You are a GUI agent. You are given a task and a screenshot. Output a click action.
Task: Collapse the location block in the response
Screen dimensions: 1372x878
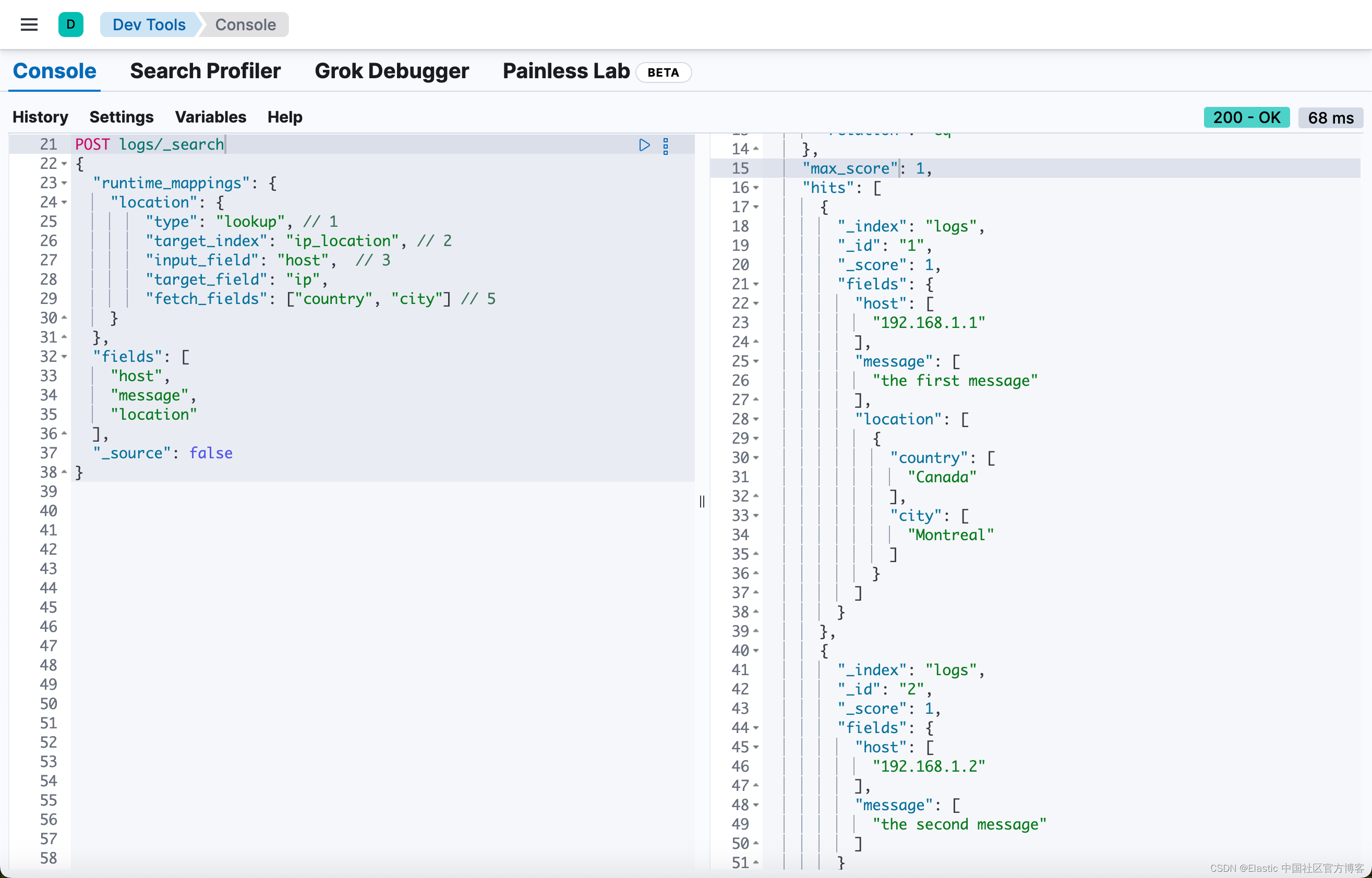(755, 419)
